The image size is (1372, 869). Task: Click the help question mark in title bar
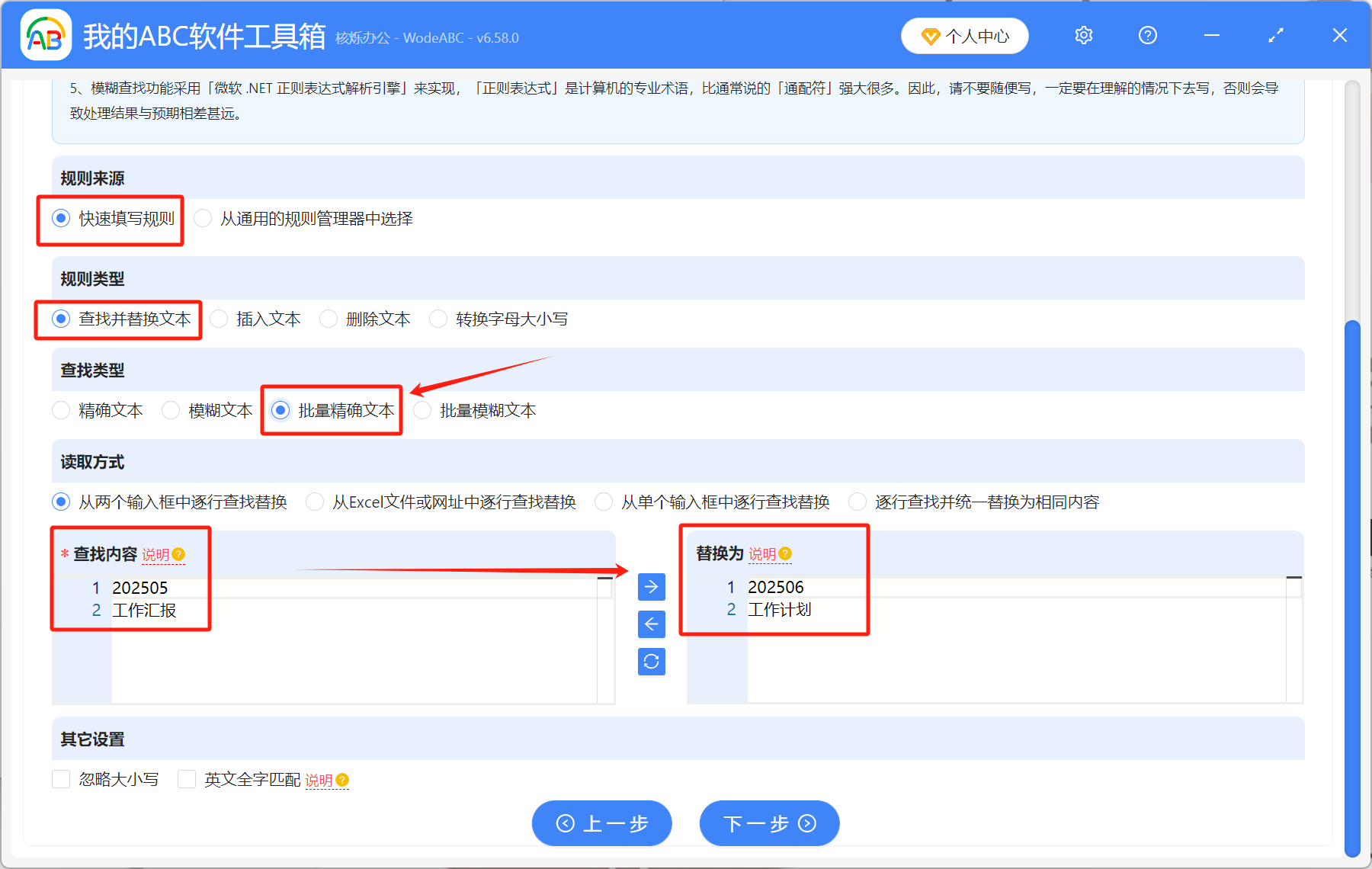[1147, 35]
